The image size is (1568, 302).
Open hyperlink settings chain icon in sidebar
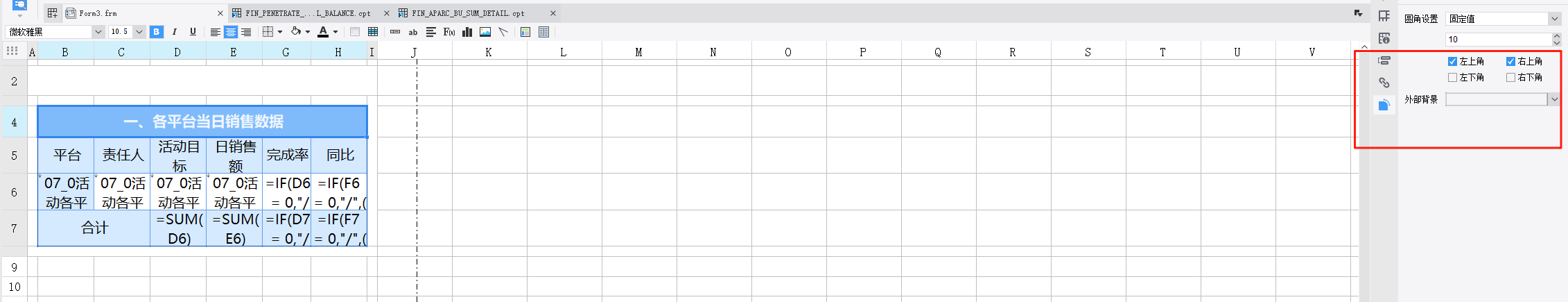[x=1384, y=83]
